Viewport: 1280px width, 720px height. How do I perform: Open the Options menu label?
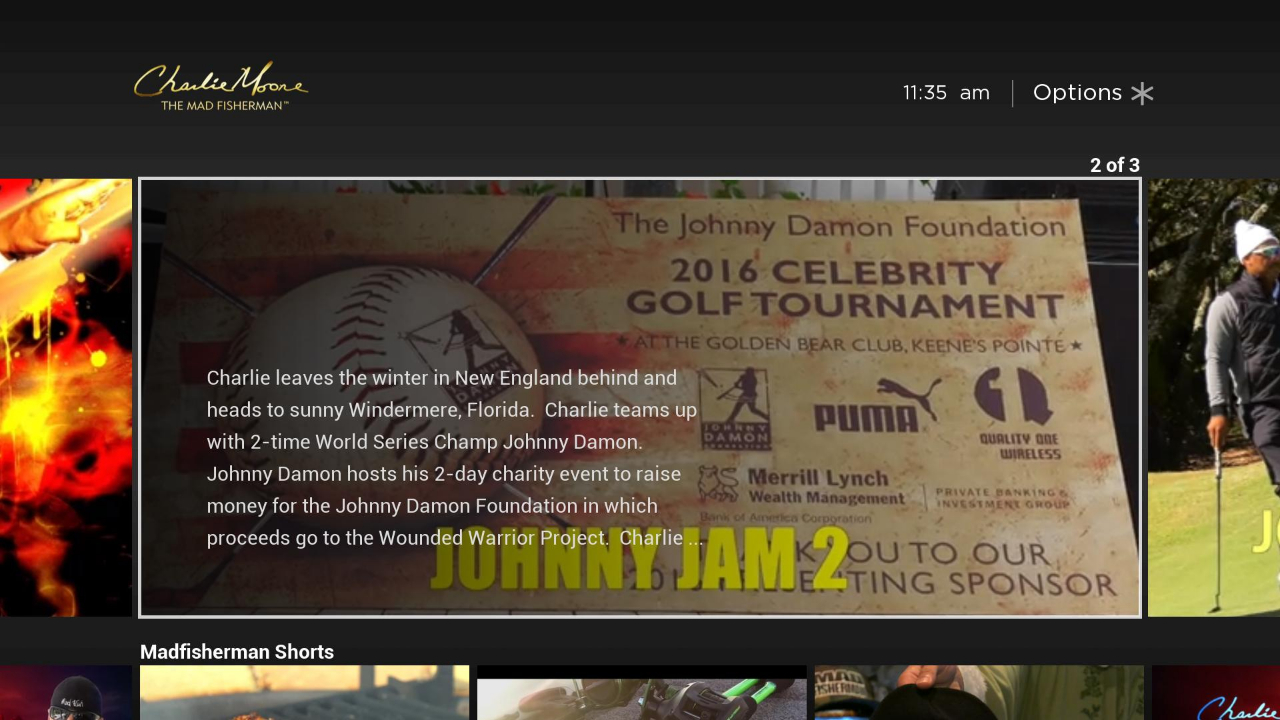click(1077, 93)
